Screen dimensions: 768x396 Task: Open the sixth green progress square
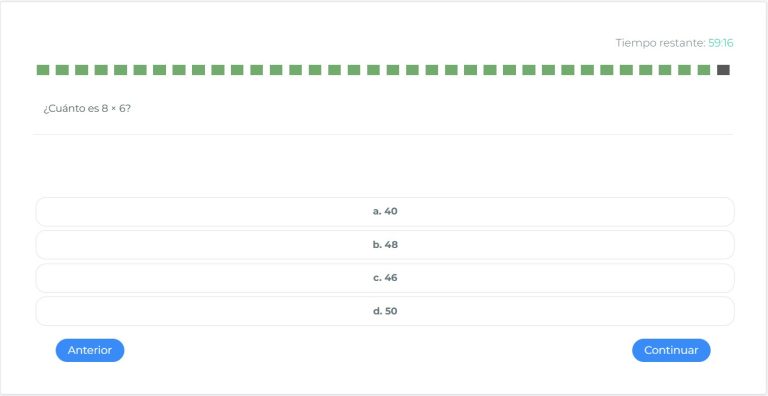pos(140,70)
